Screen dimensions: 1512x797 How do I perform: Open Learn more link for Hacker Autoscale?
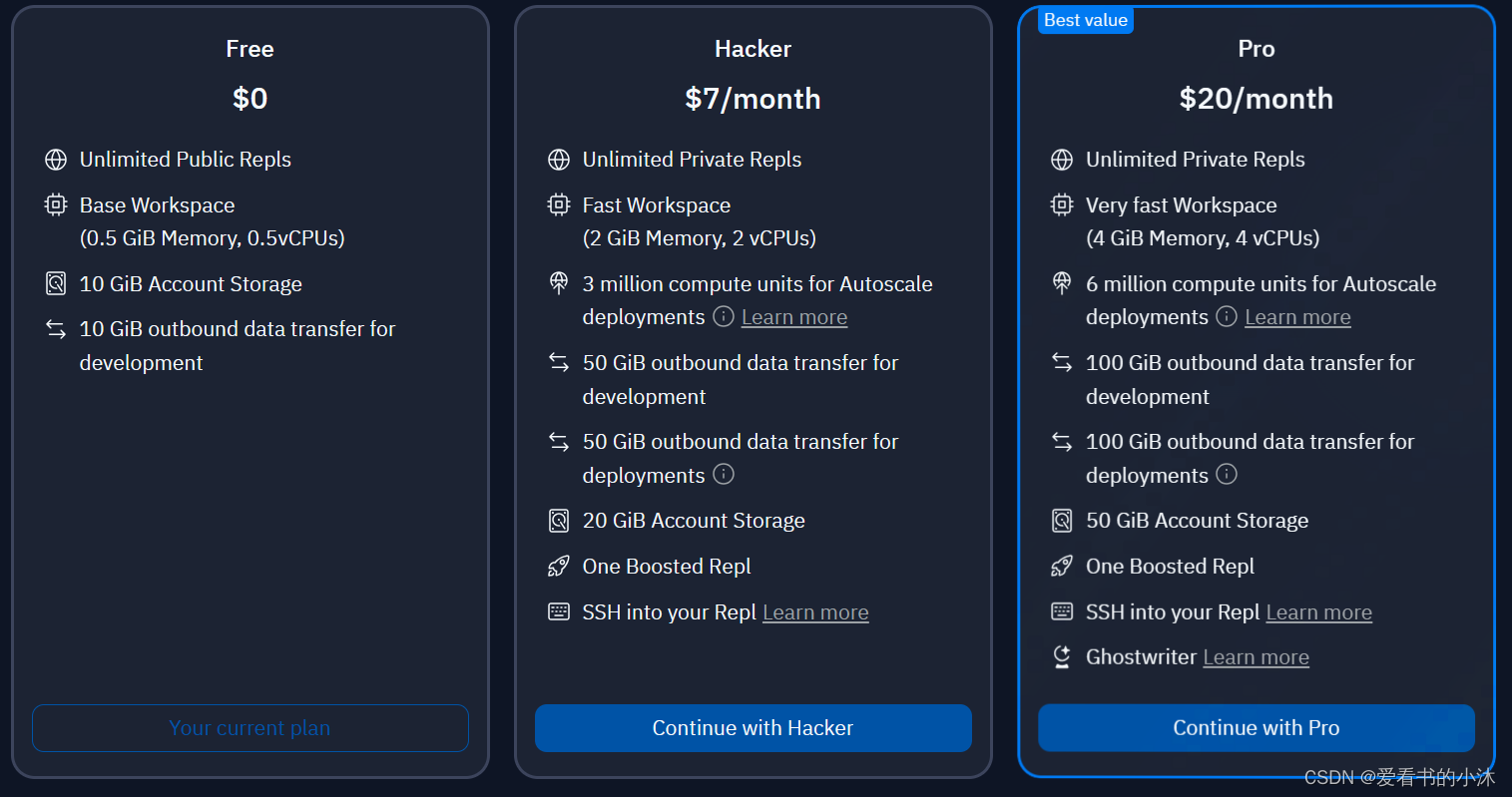click(794, 317)
